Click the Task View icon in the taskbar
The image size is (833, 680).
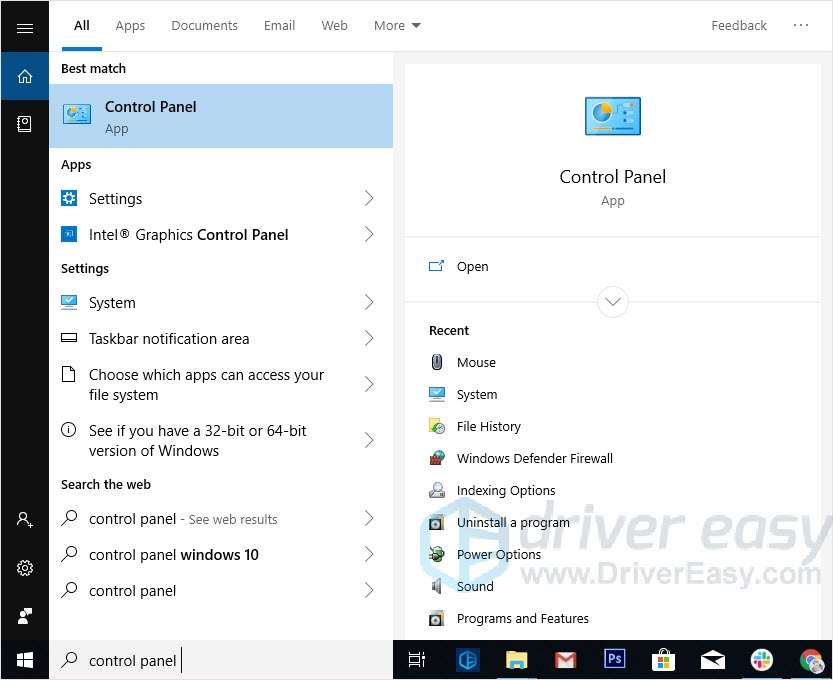click(x=416, y=660)
